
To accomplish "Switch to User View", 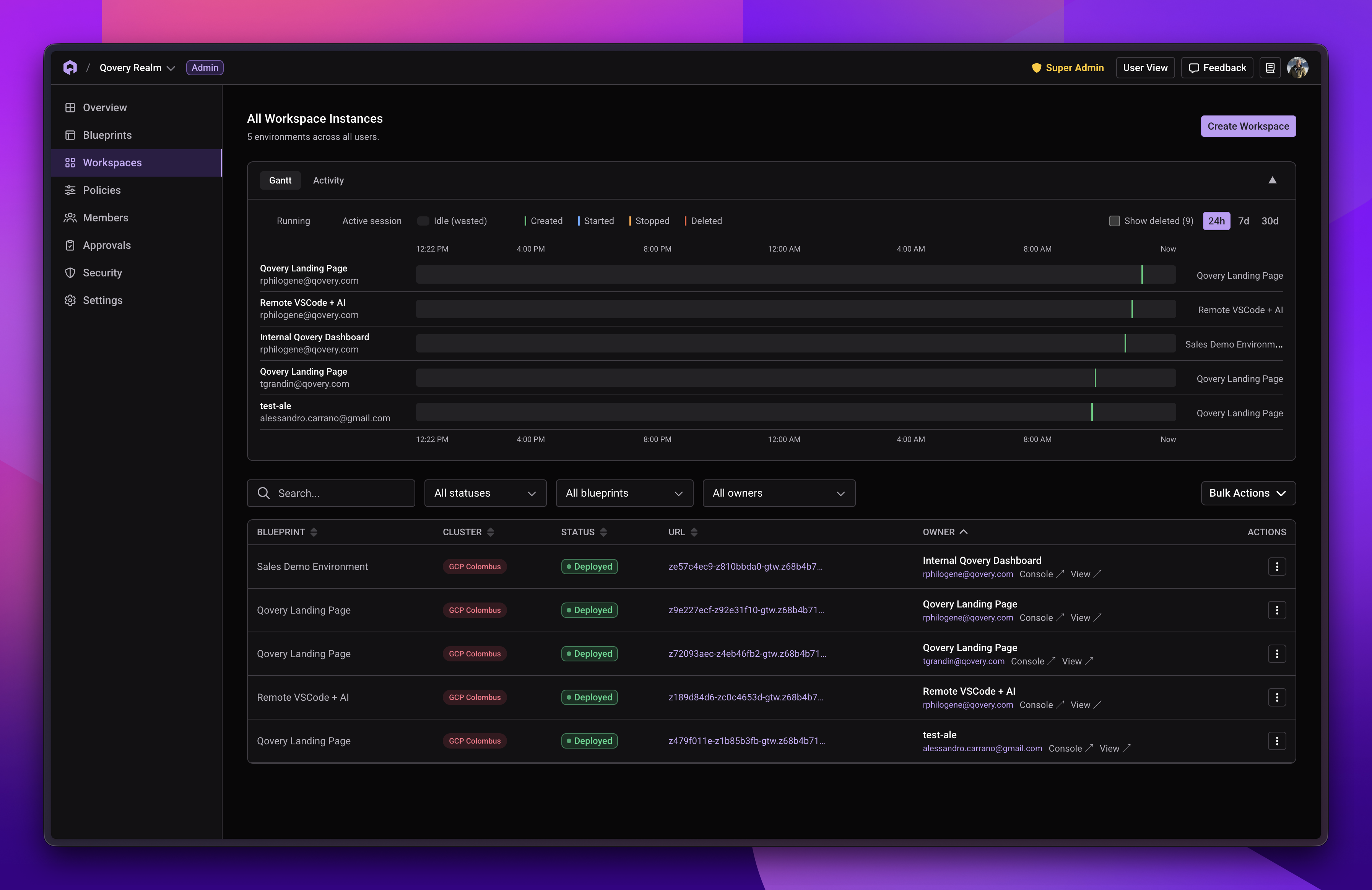I will (1145, 67).
